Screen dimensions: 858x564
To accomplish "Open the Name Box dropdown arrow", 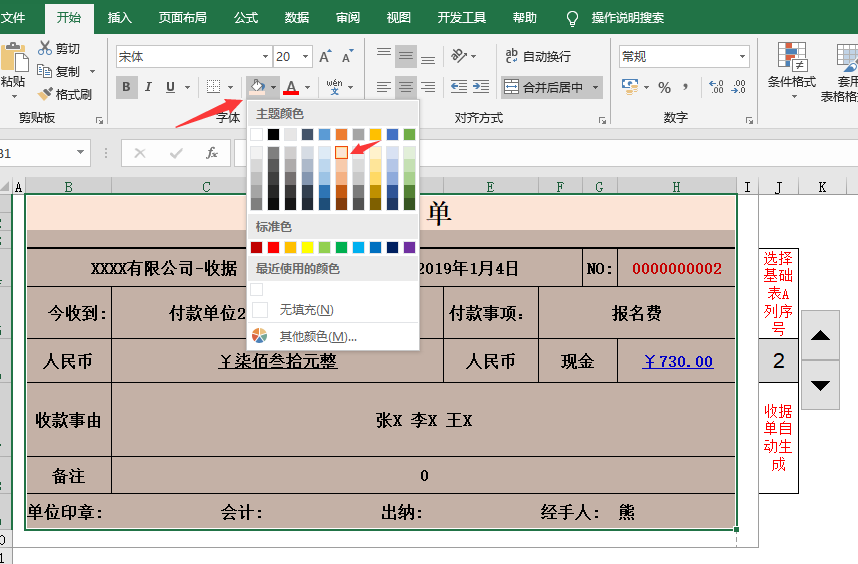I will pos(80,153).
